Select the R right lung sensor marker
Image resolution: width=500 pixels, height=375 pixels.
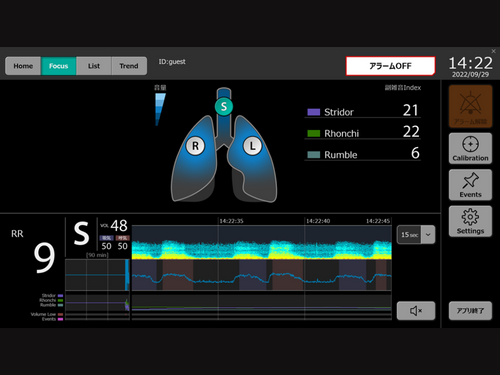pos(195,146)
